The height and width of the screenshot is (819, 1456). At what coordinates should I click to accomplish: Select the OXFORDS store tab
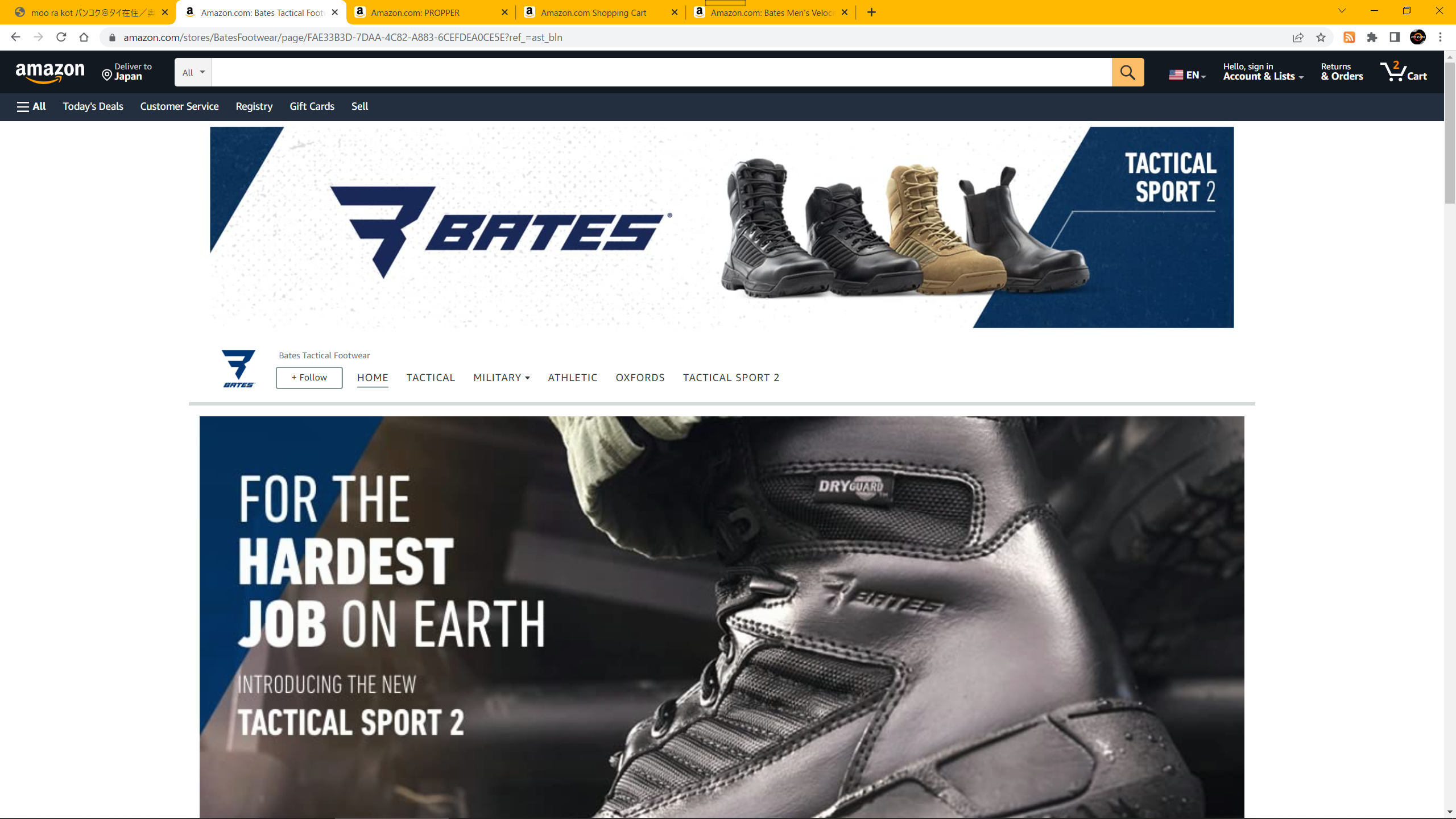(640, 378)
